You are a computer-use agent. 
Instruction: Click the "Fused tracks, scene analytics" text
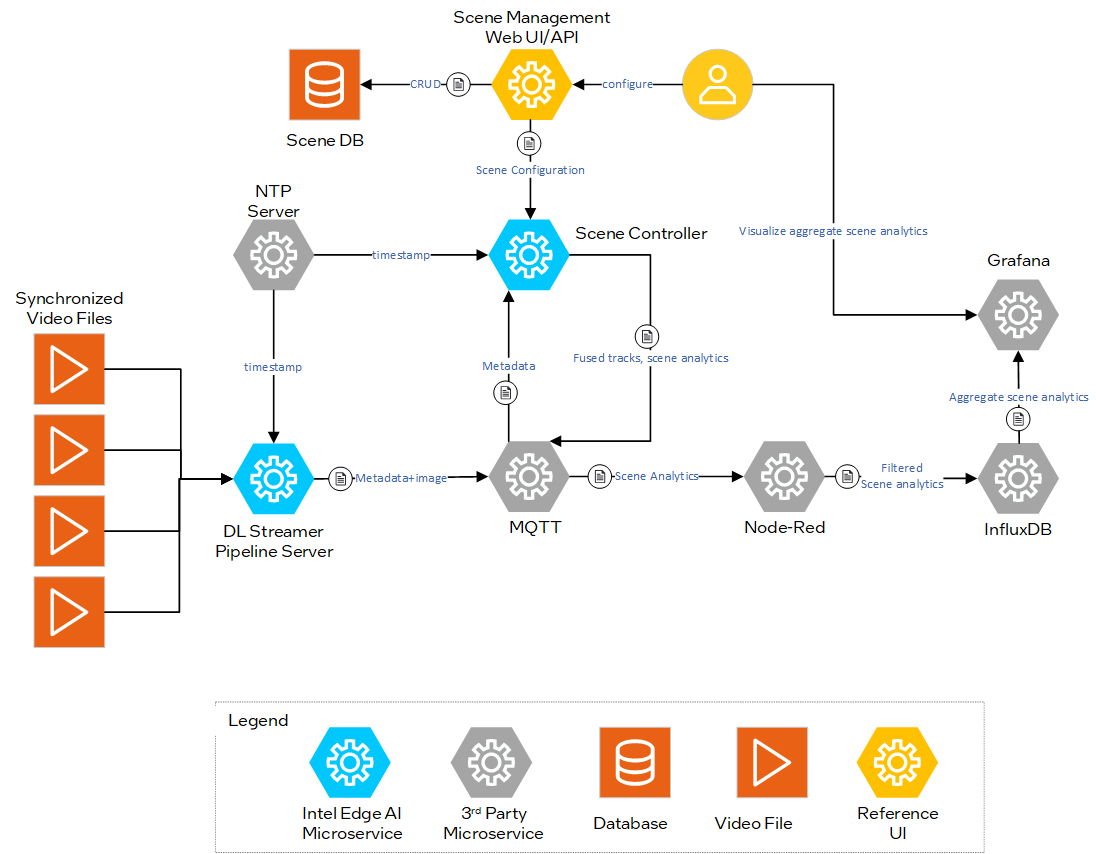click(650, 357)
